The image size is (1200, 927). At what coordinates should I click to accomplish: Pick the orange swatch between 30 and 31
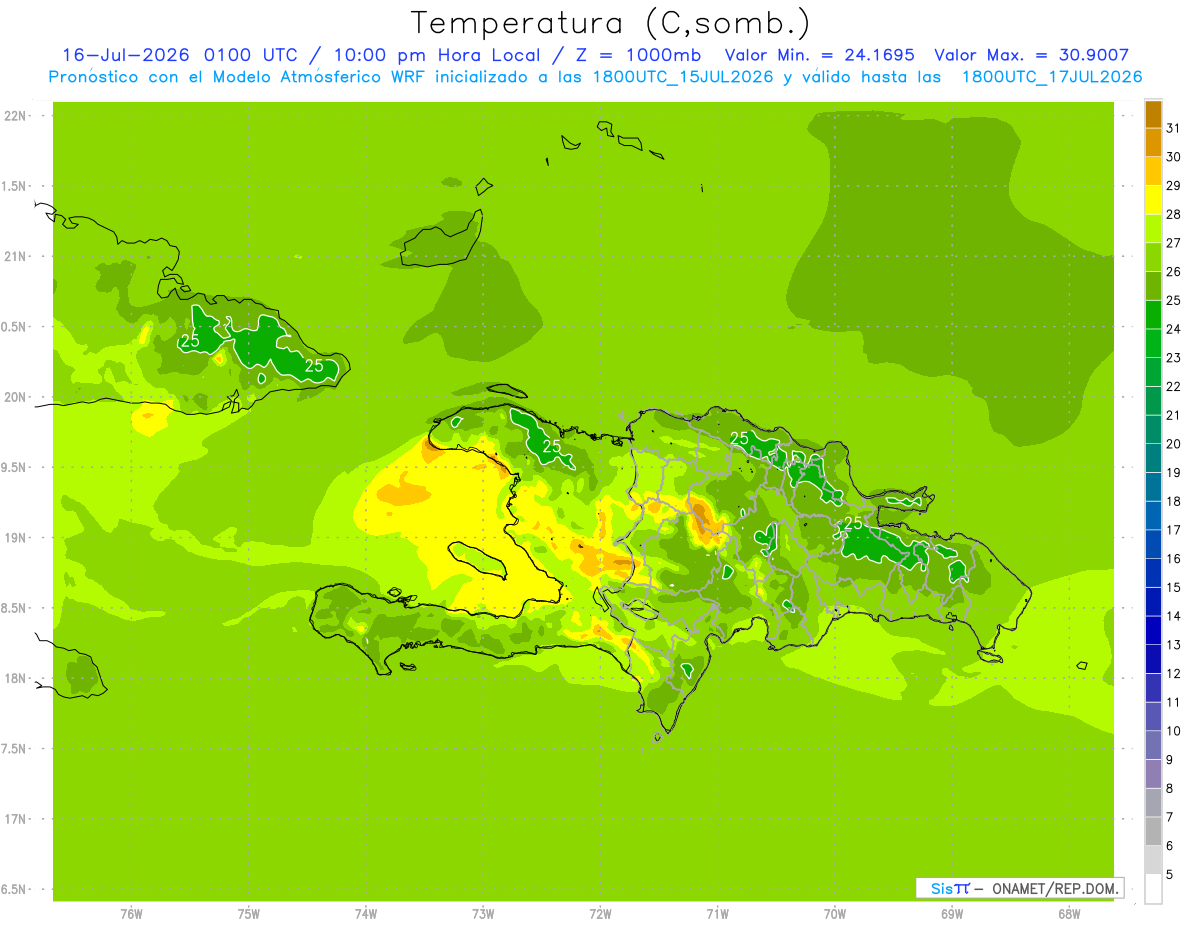[x=1153, y=143]
